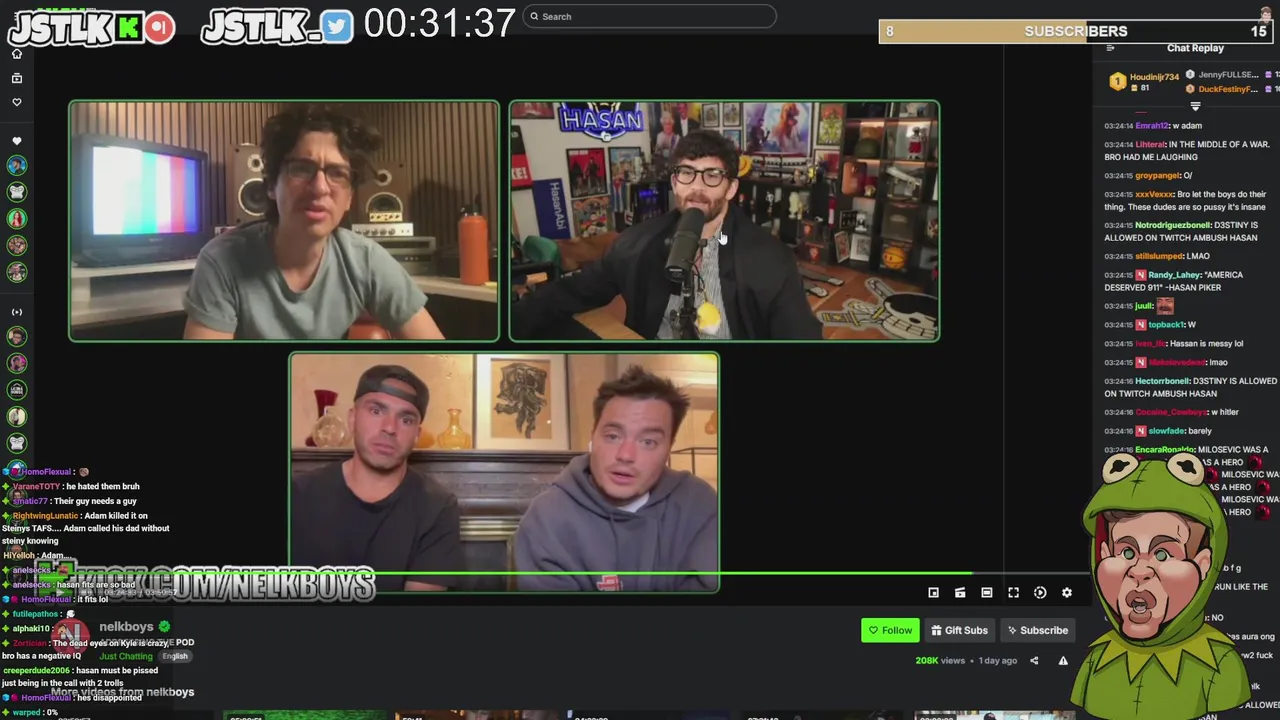Viewport: 1280px width, 720px height.
Task: Enter fullscreen video mode
Action: pos(1013,593)
